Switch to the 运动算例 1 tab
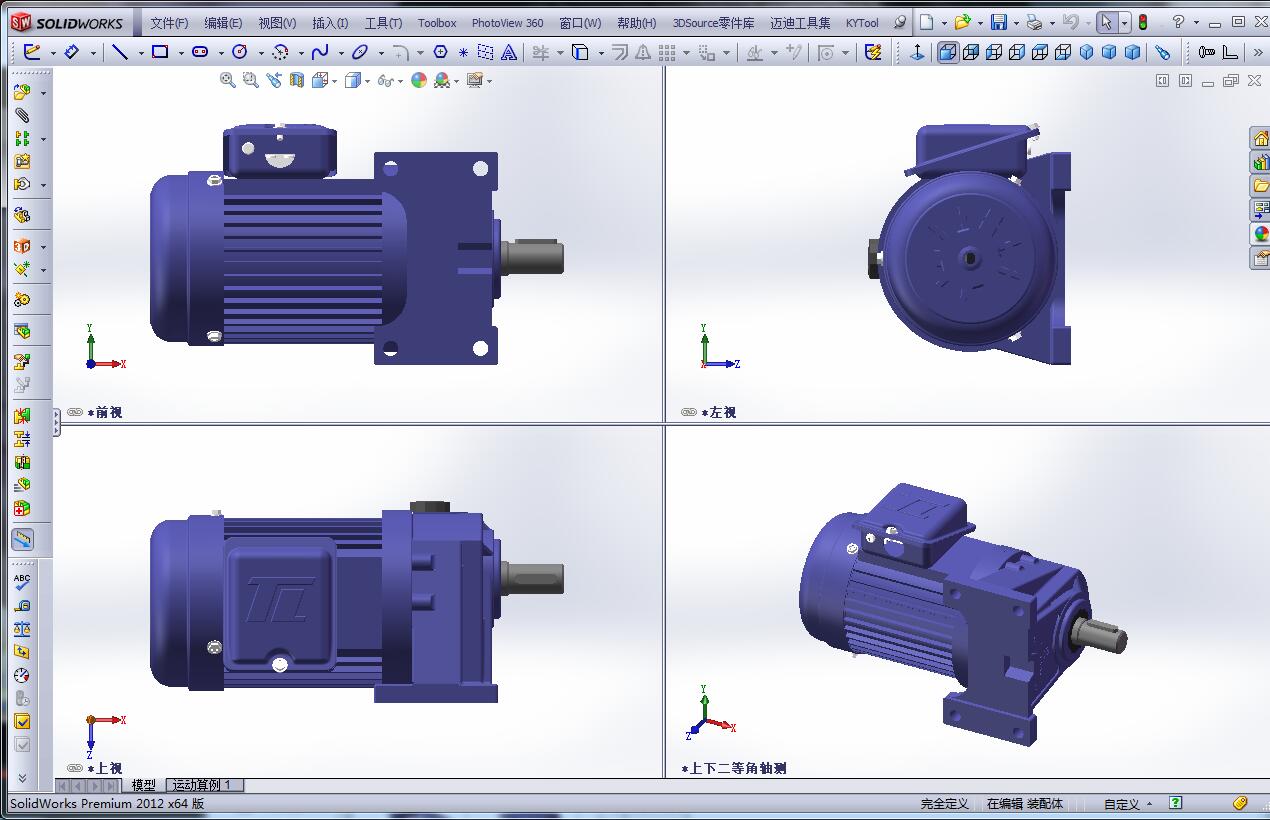This screenshot has width=1270, height=820. tap(203, 785)
